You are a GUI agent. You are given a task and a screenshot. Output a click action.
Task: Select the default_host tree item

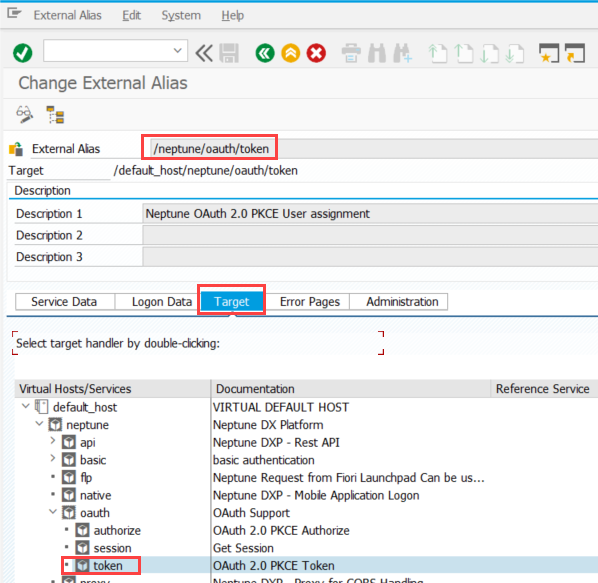pyautogui.click(x=85, y=407)
